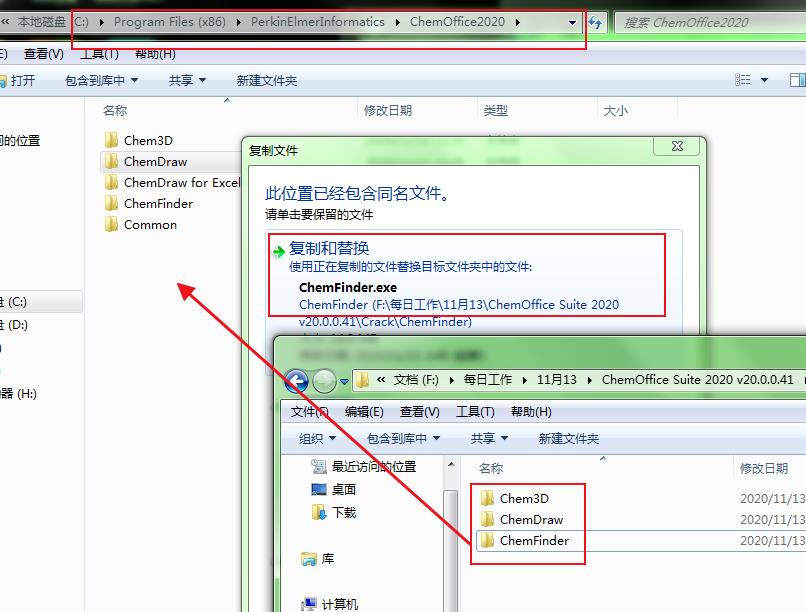Select drive (H:) in navigation pane
Viewport: 806px width, 612px height.
(x=19, y=394)
